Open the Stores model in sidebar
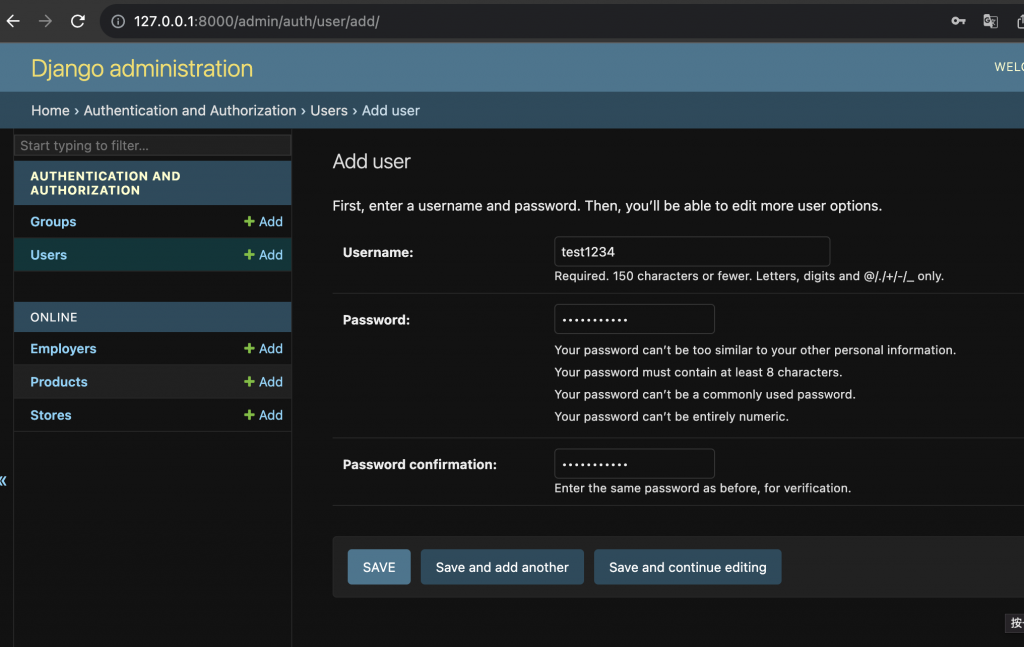The image size is (1024, 647). 51,415
